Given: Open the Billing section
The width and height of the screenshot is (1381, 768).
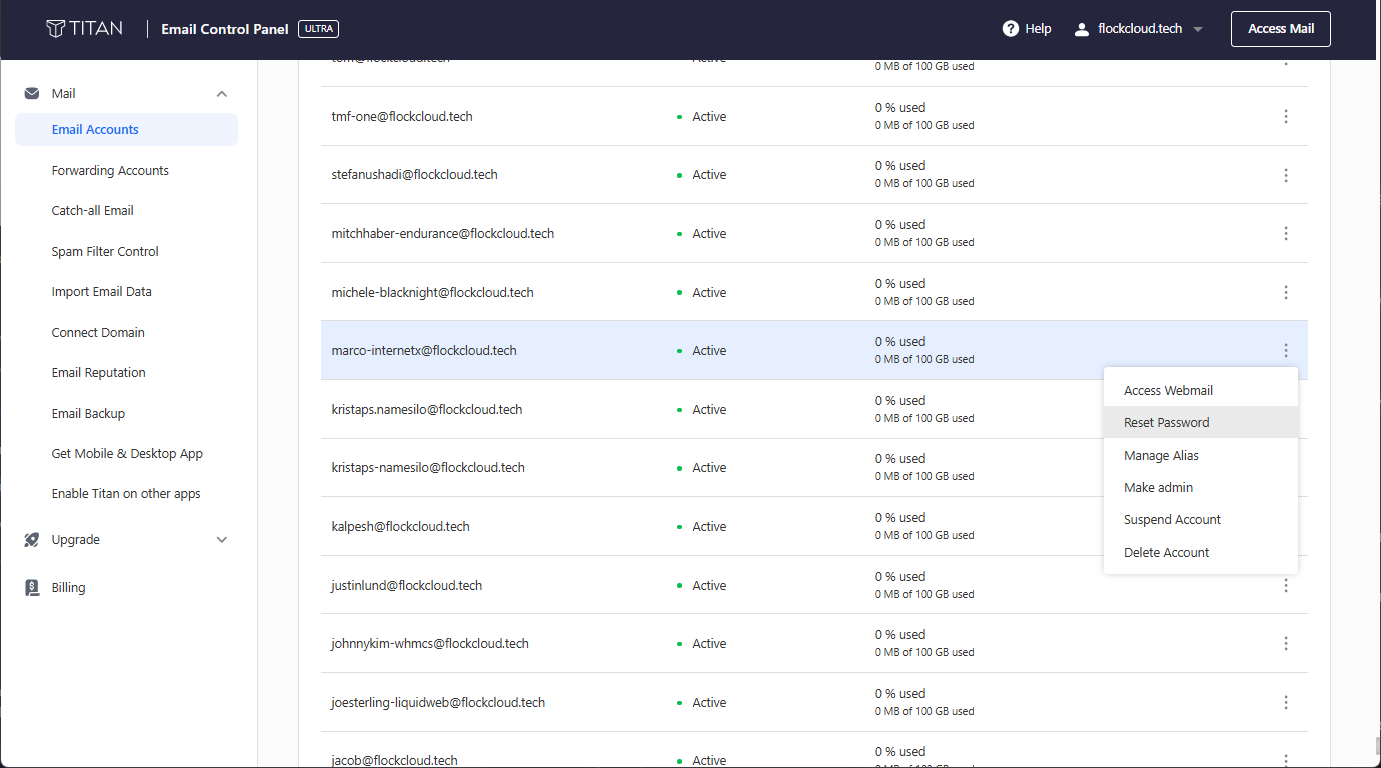Looking at the screenshot, I should 68,588.
